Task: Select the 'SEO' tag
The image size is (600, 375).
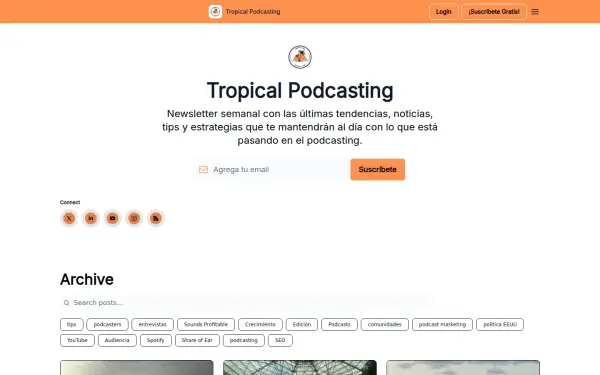Action: pos(280,341)
